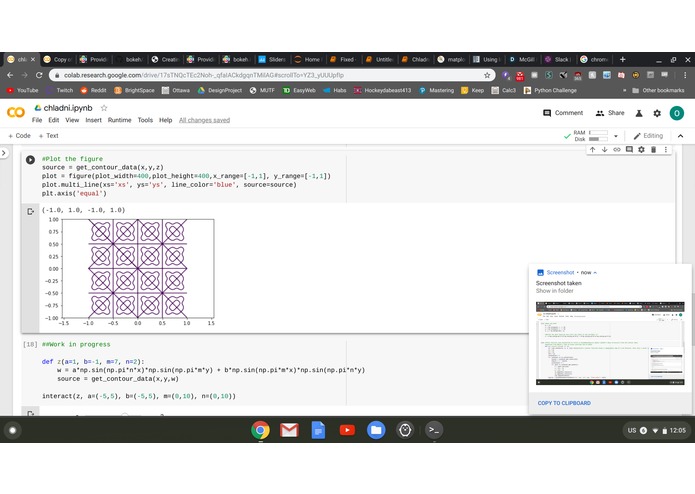
Task: Open the Editing mode dropdown
Action: (x=648, y=136)
